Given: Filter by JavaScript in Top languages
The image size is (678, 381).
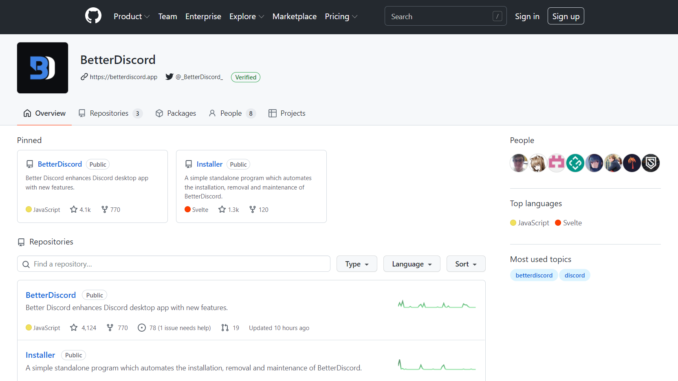Looking at the screenshot, I should coord(529,223).
